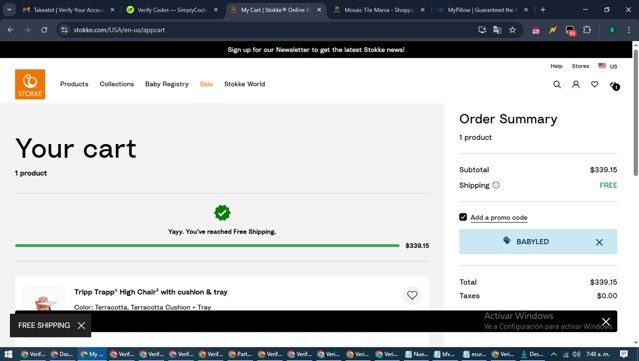Switch to the MyPillow tab

(x=481, y=10)
